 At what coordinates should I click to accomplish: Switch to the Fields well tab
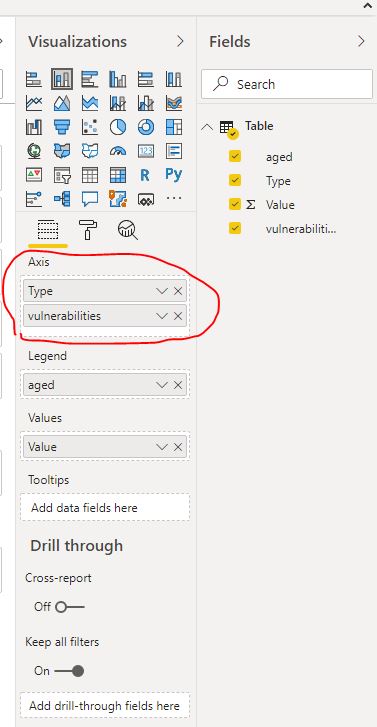pyautogui.click(x=48, y=230)
